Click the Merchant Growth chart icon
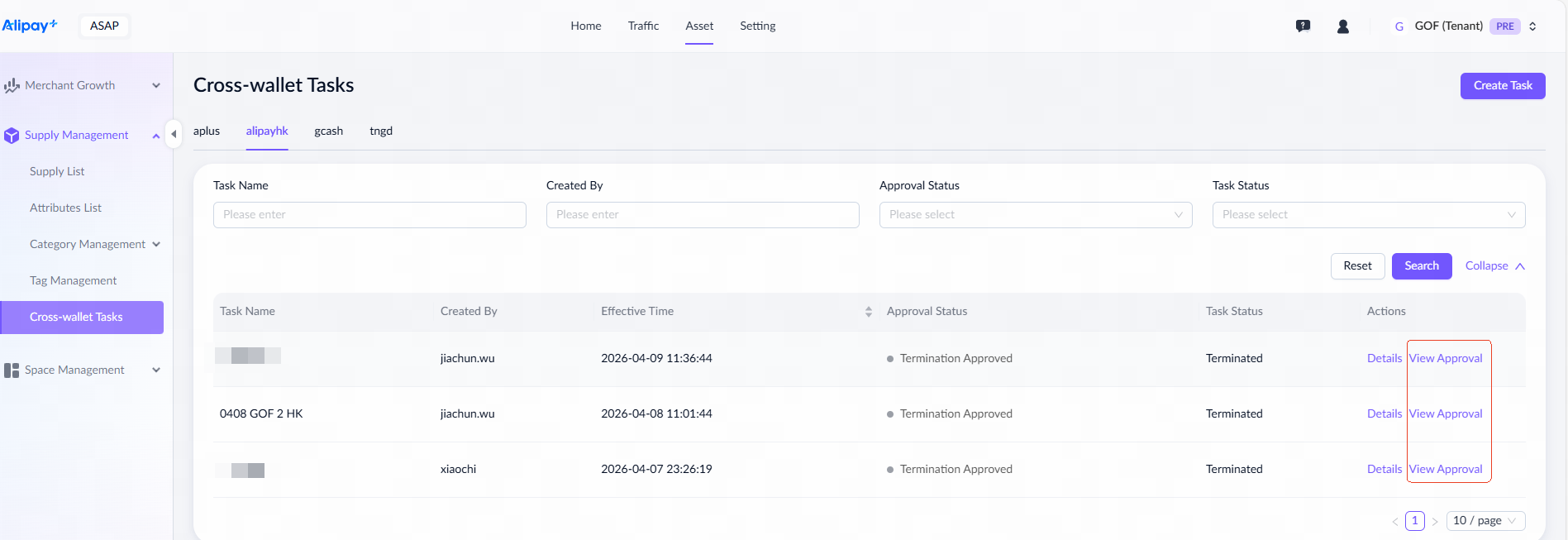 pos(12,86)
